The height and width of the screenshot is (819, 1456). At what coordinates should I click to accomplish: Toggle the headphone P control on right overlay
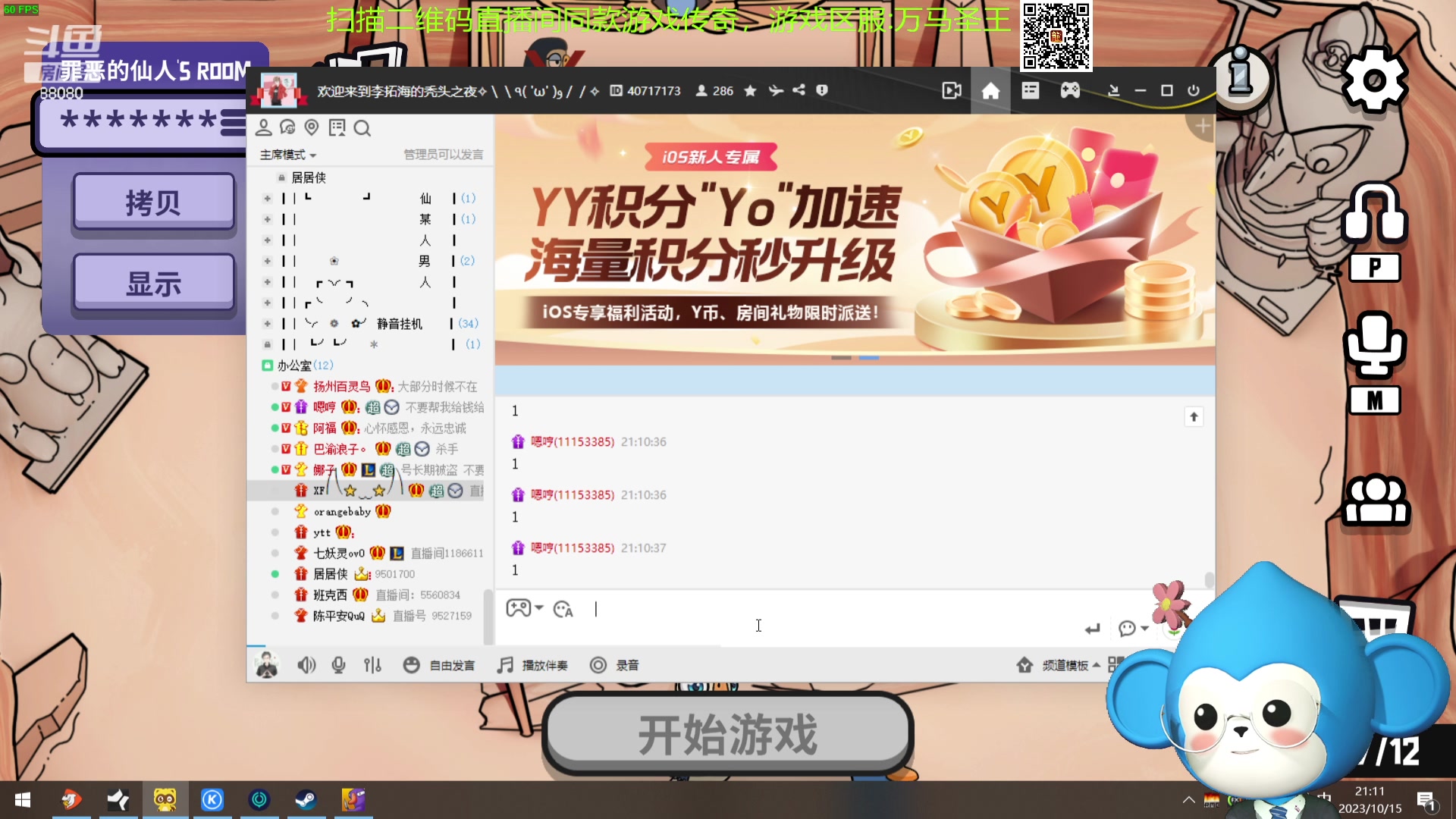pyautogui.click(x=1375, y=227)
